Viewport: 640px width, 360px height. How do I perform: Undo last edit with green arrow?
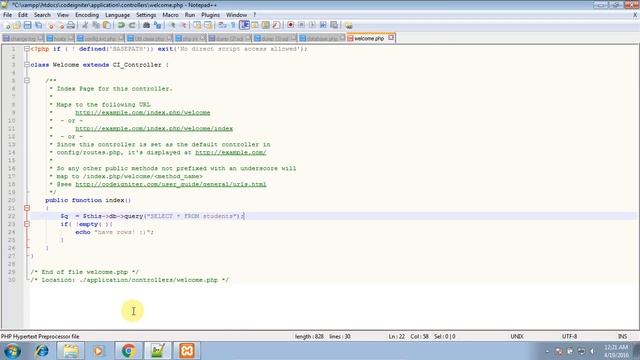point(121,25)
